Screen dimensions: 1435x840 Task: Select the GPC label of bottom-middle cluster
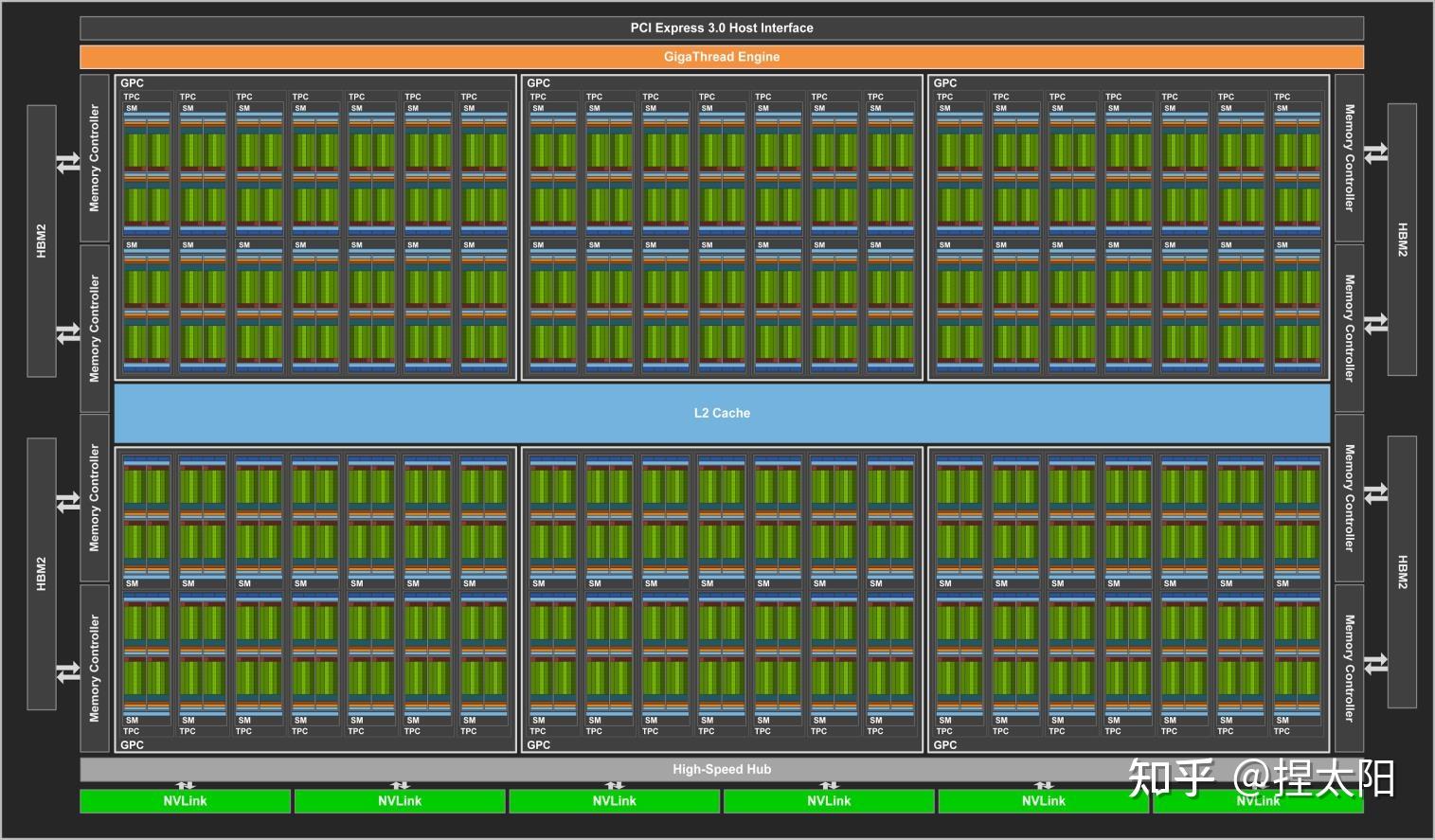(538, 745)
